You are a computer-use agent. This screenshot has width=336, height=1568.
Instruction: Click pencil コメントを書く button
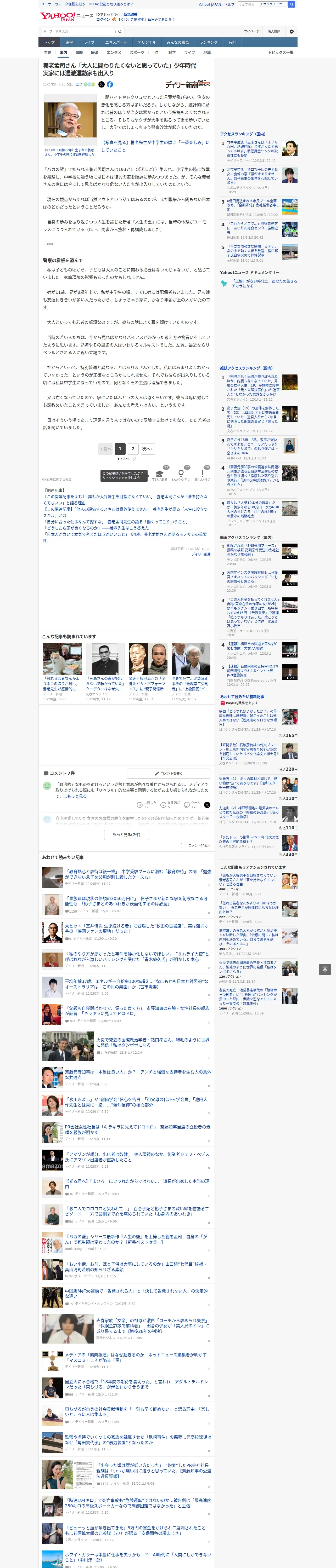169,773
